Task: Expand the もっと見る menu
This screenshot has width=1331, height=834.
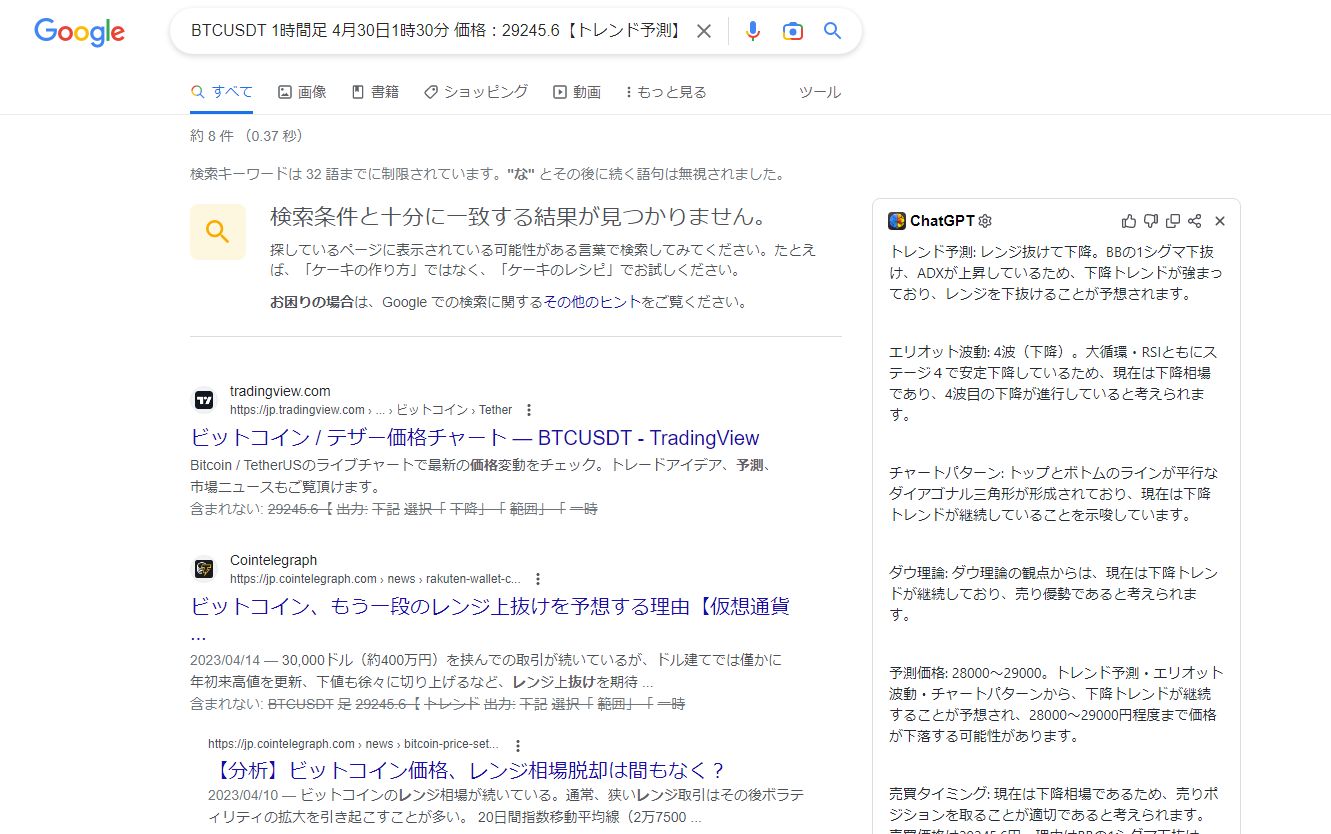Action: (x=666, y=92)
